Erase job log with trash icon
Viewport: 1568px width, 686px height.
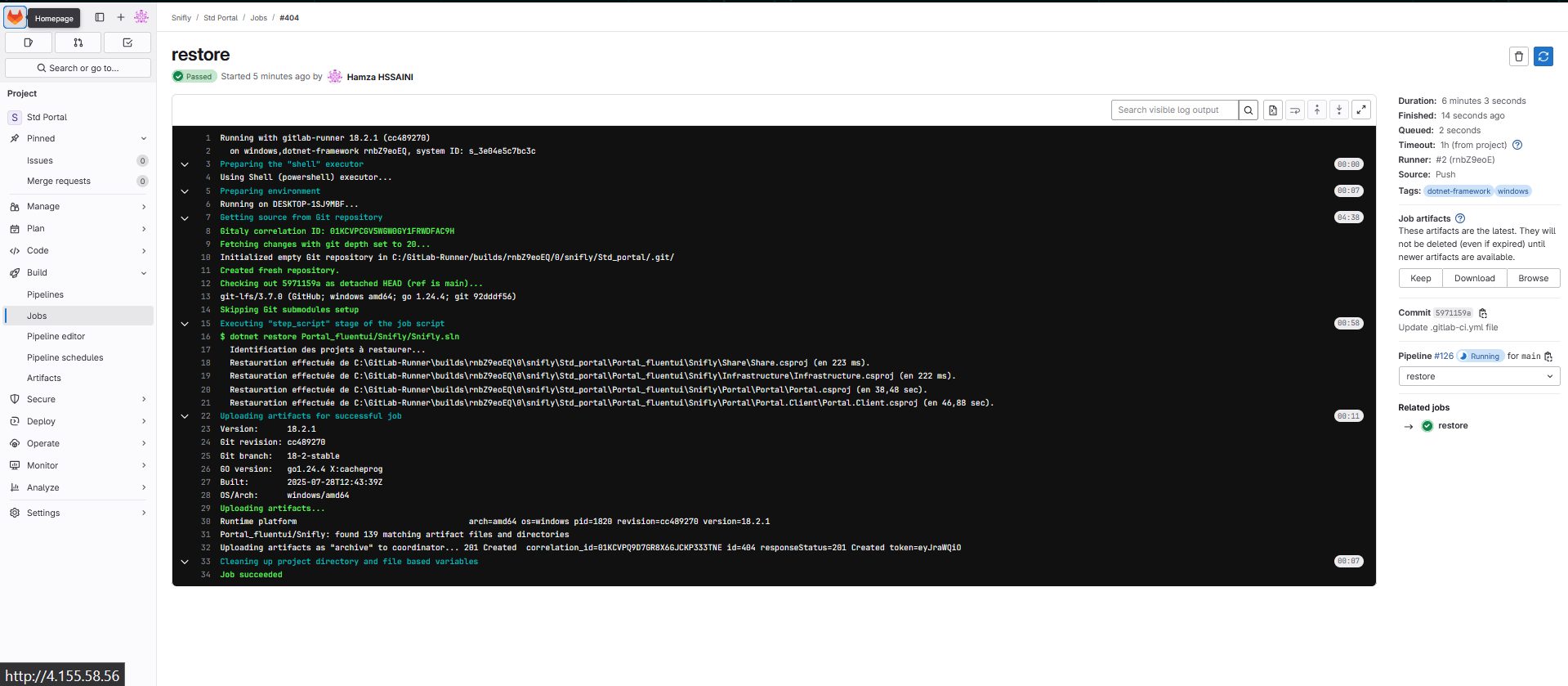(x=1519, y=56)
